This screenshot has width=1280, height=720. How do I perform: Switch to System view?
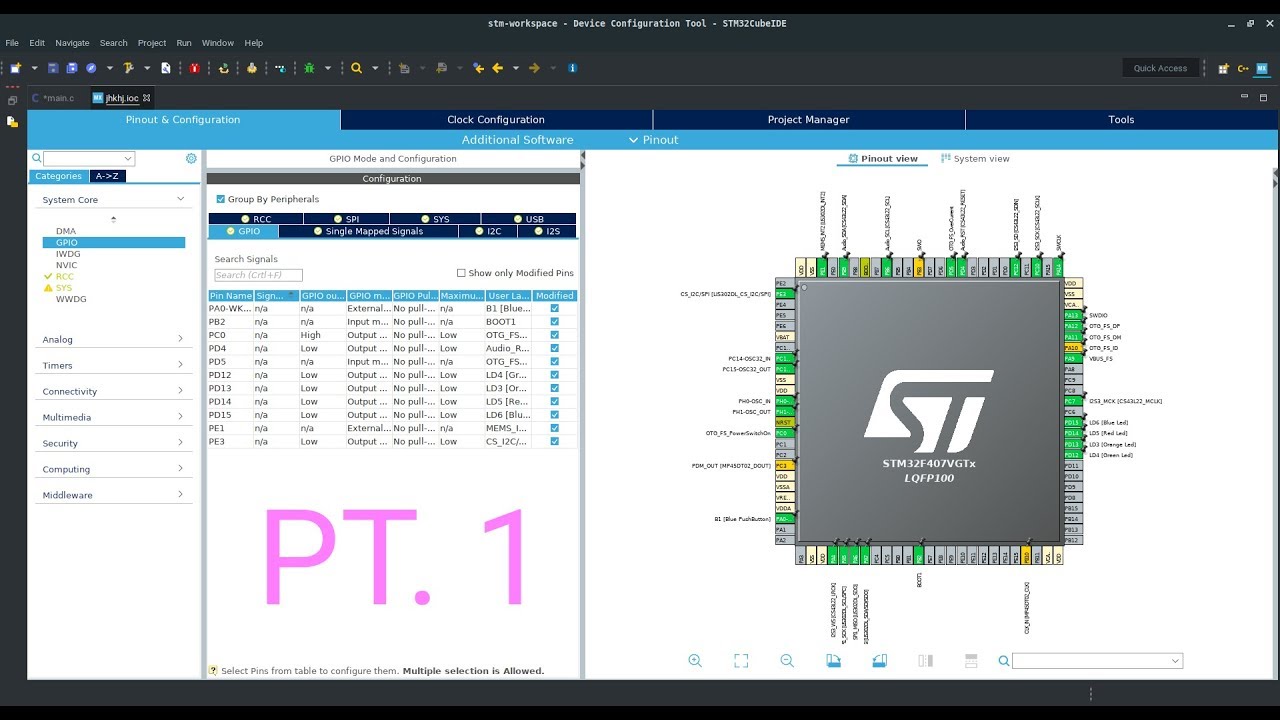tap(975, 159)
